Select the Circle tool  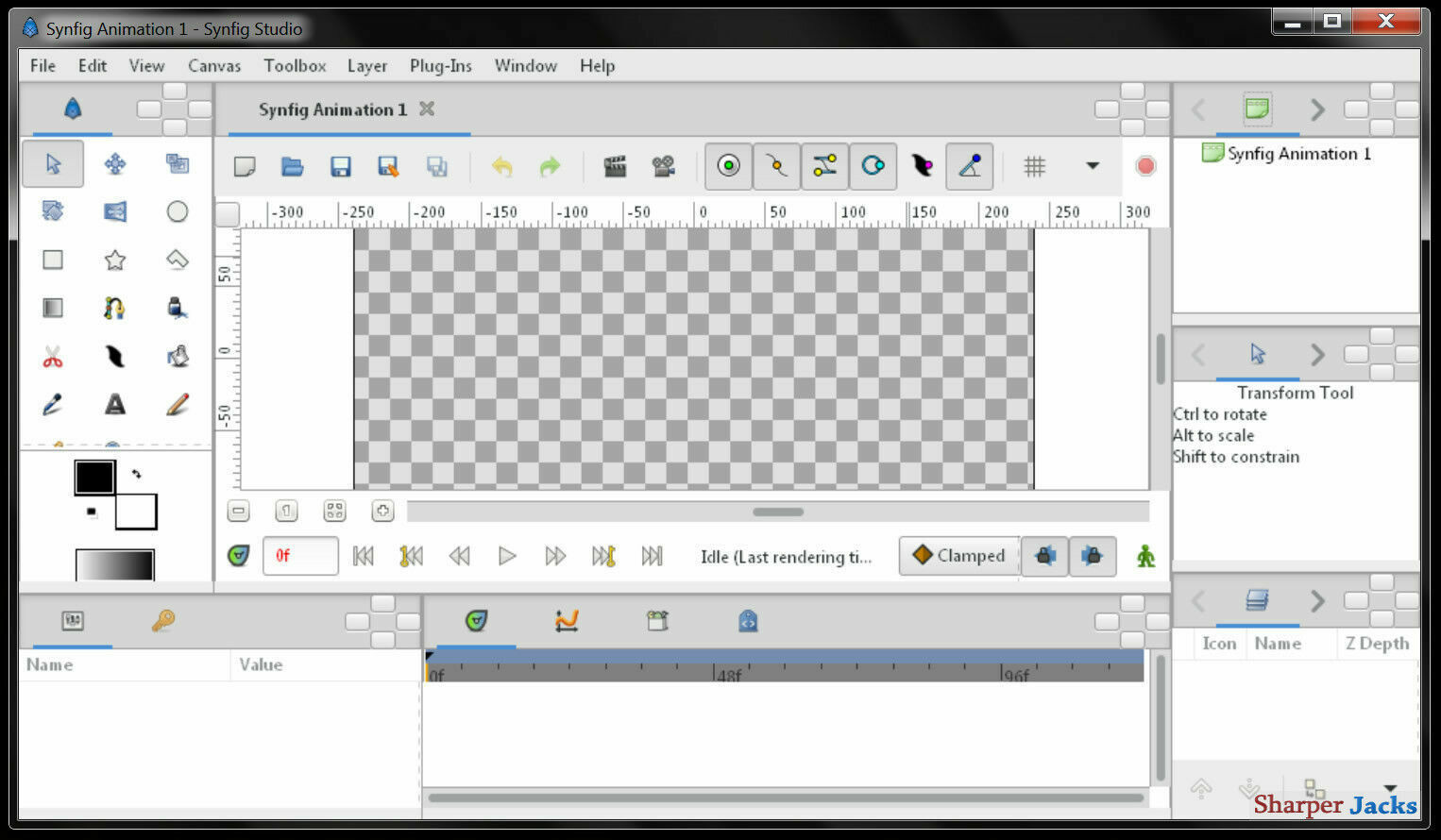178,211
